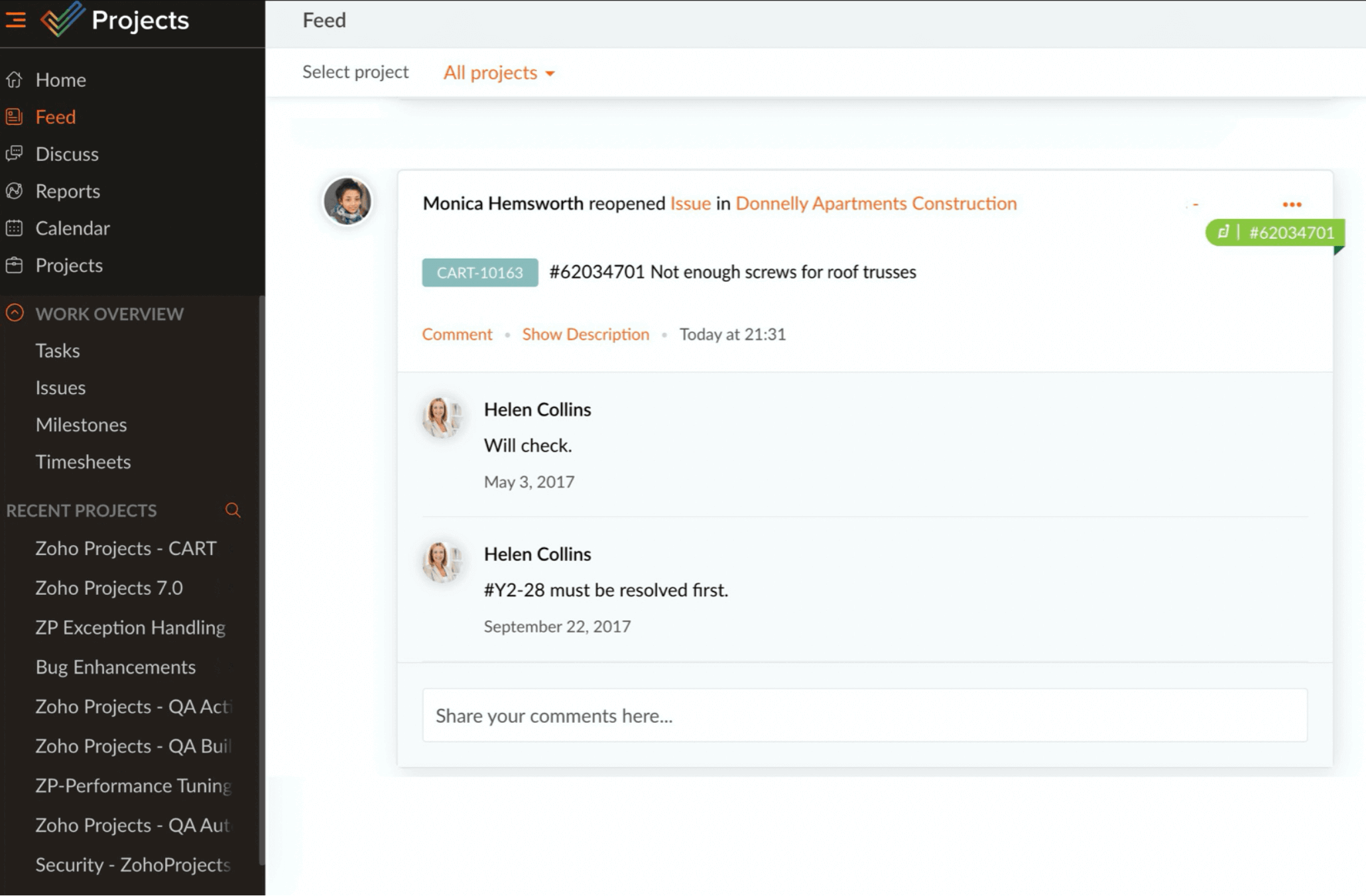Open Donnelly Apartments Construction project link

(876, 203)
